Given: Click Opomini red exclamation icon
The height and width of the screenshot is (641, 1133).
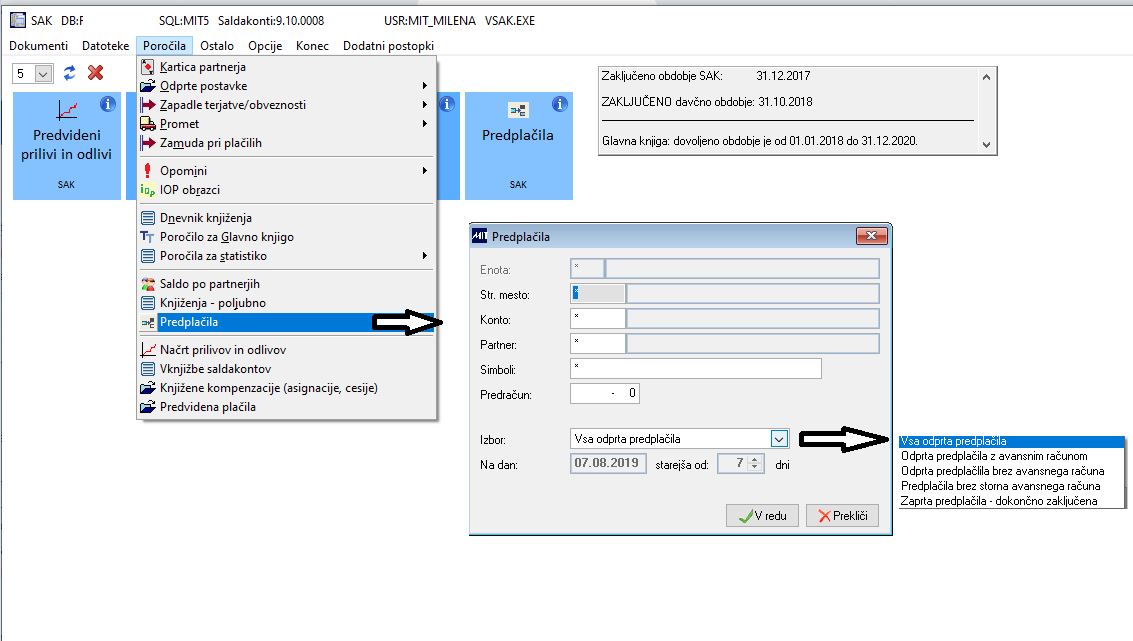Looking at the screenshot, I should click(147, 171).
